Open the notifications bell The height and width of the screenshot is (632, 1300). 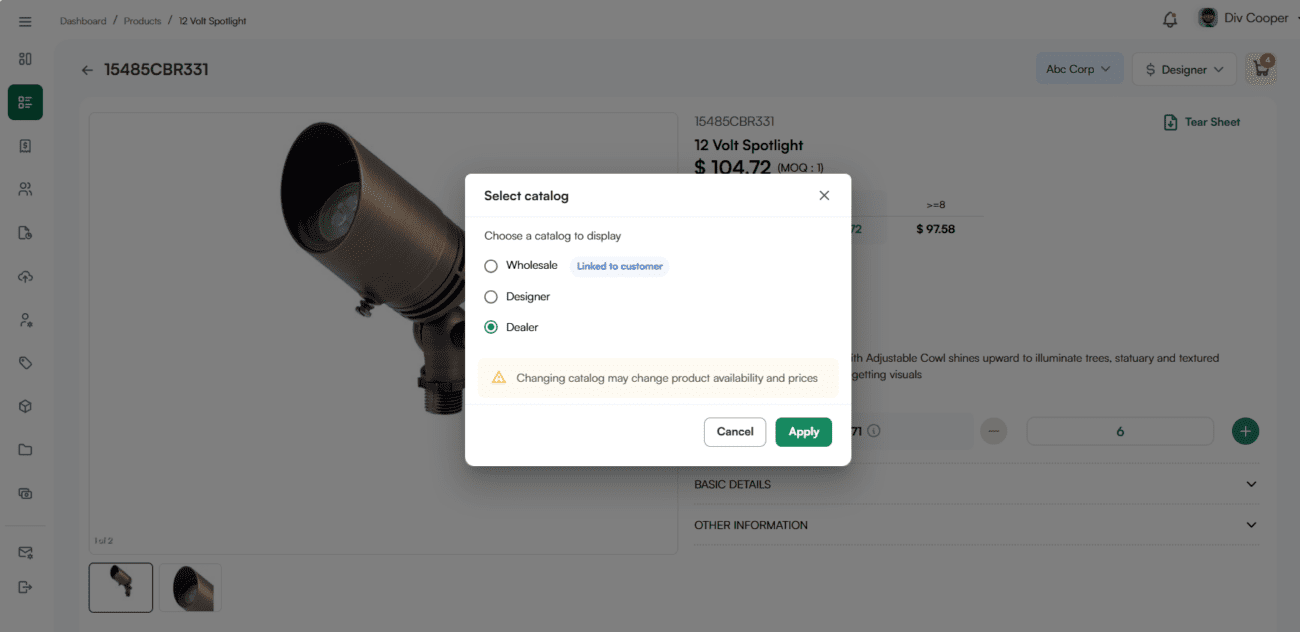pyautogui.click(x=1169, y=20)
